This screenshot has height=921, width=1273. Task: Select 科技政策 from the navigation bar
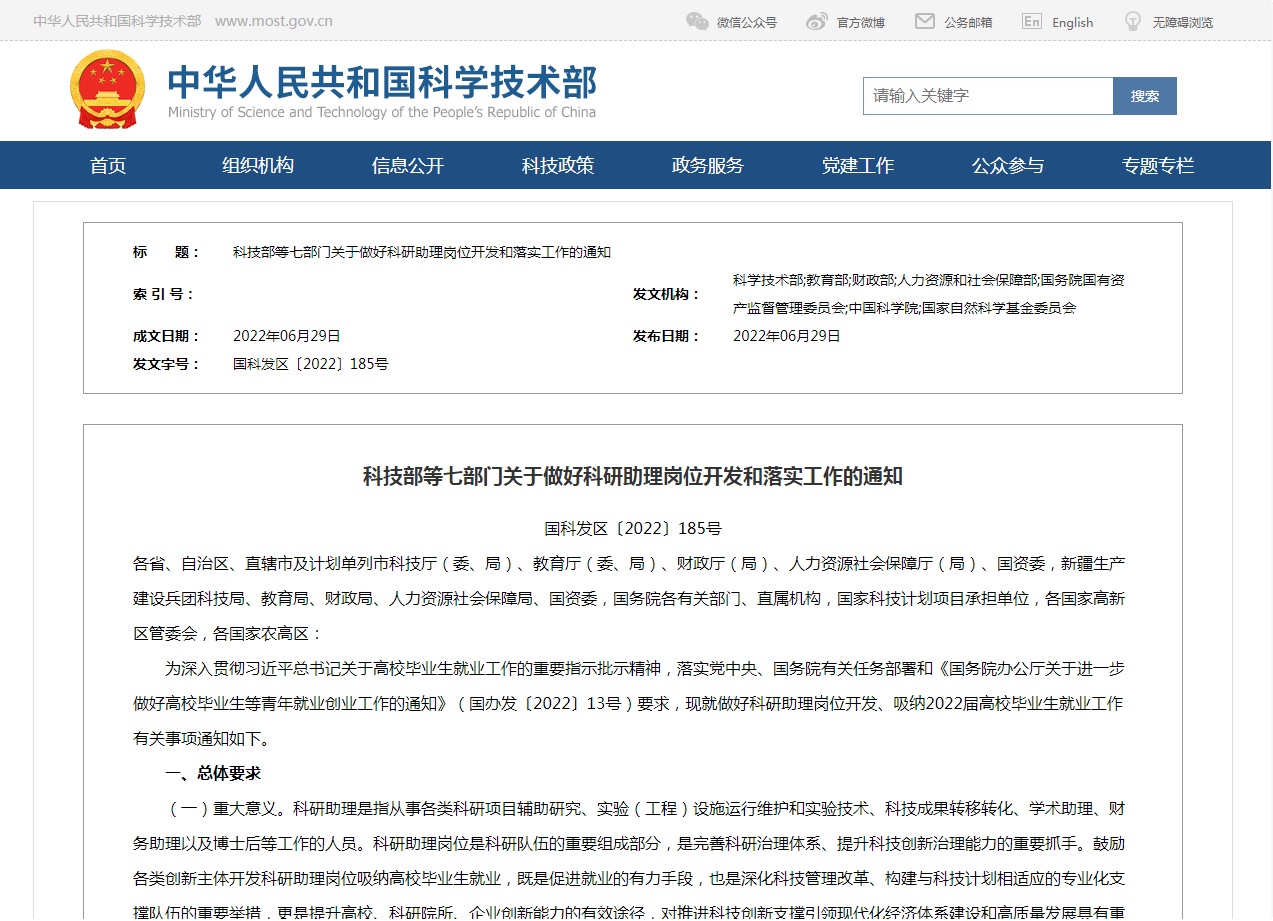click(x=558, y=165)
